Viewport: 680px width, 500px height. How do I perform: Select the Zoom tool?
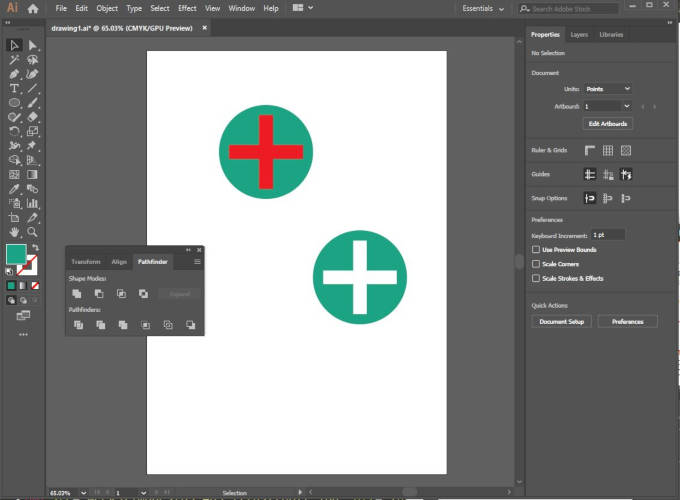pyautogui.click(x=32, y=232)
